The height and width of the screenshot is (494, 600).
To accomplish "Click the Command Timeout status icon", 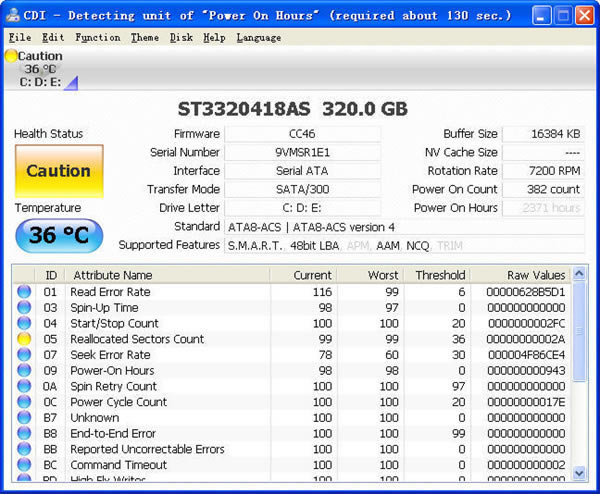I will [24, 465].
